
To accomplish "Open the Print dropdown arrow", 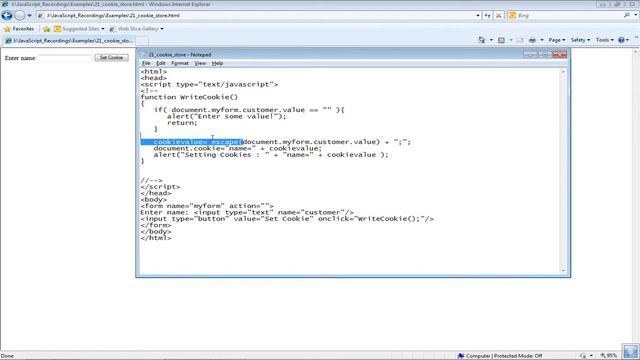I will [542, 40].
